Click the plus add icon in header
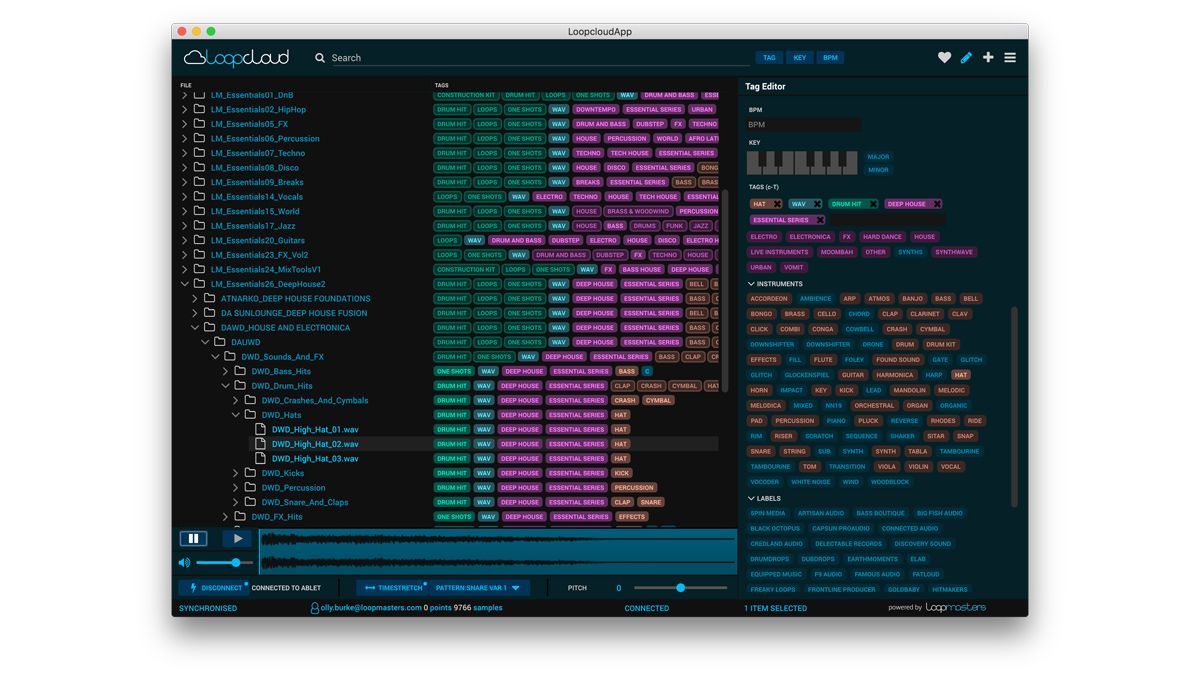 (x=988, y=58)
